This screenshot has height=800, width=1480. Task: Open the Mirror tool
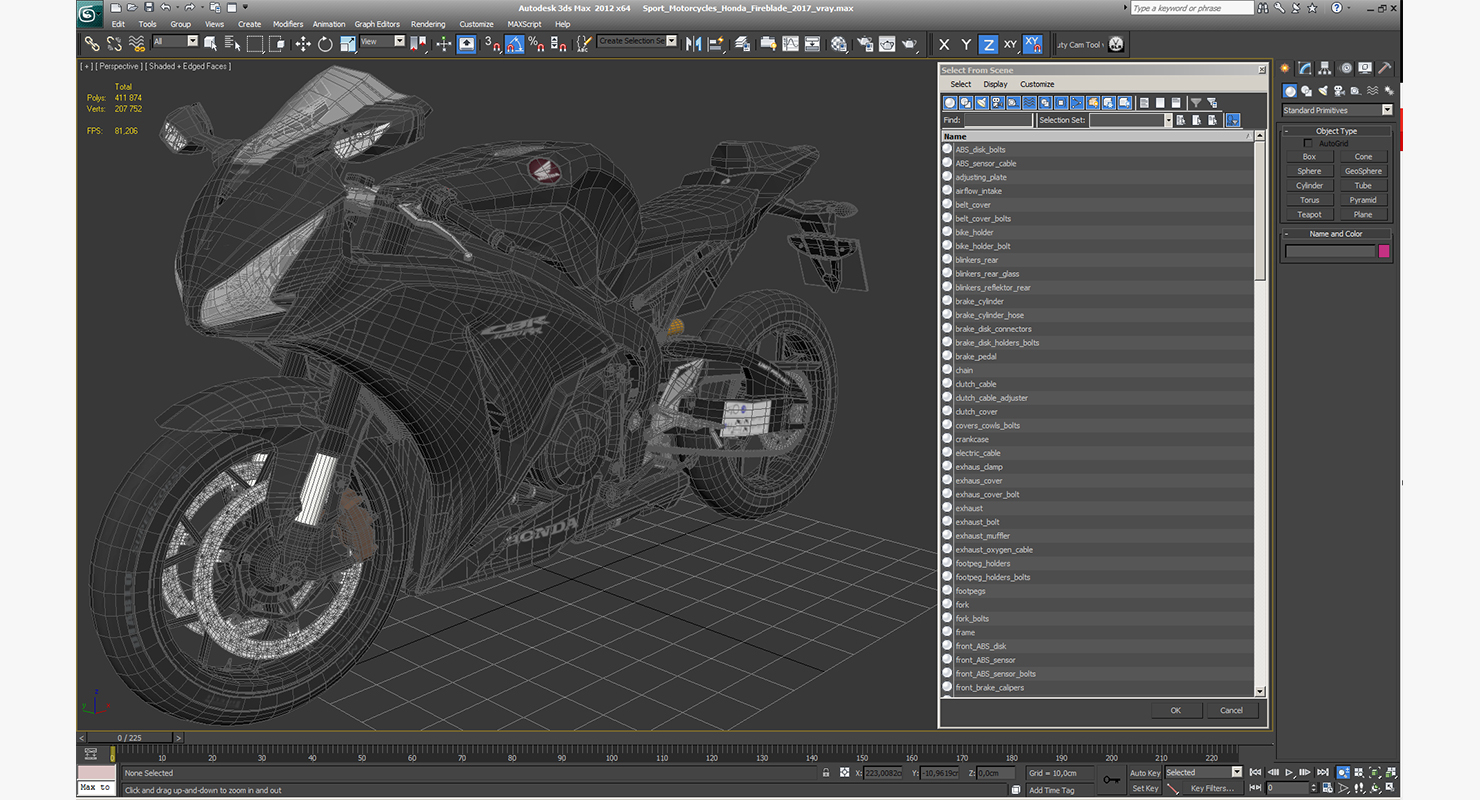tap(693, 44)
